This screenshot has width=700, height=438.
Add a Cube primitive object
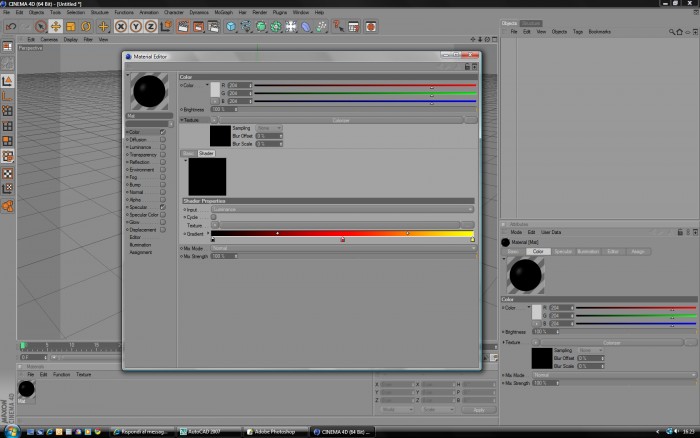[230, 27]
